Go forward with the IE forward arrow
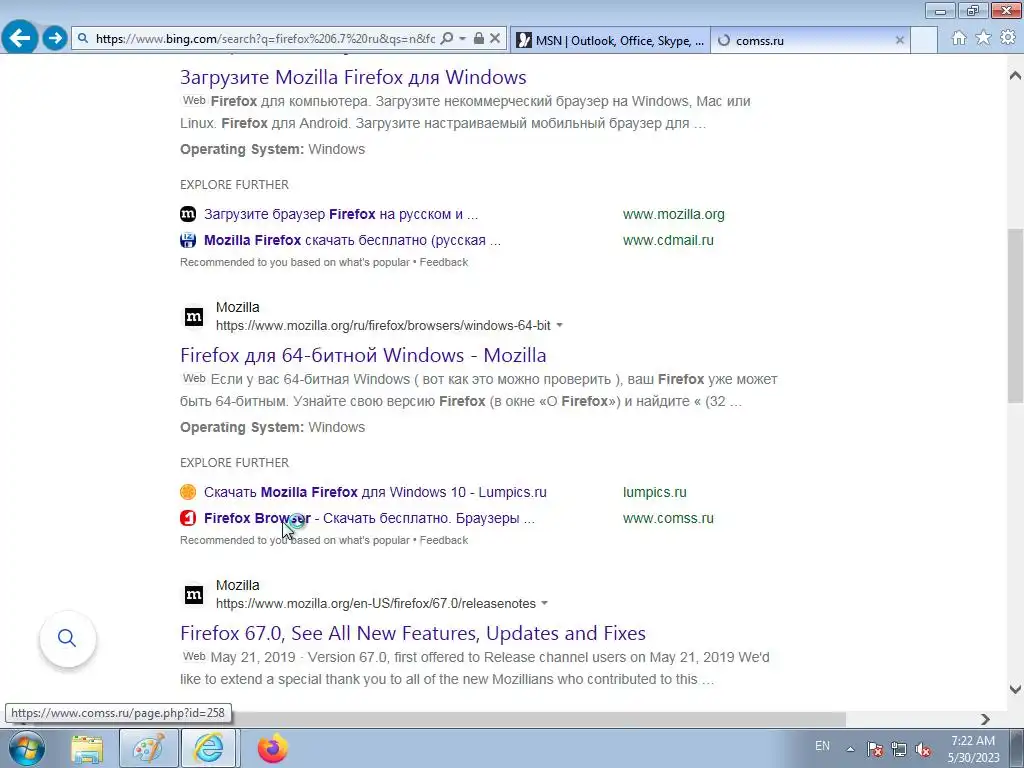Viewport: 1024px width, 768px height. click(x=55, y=39)
